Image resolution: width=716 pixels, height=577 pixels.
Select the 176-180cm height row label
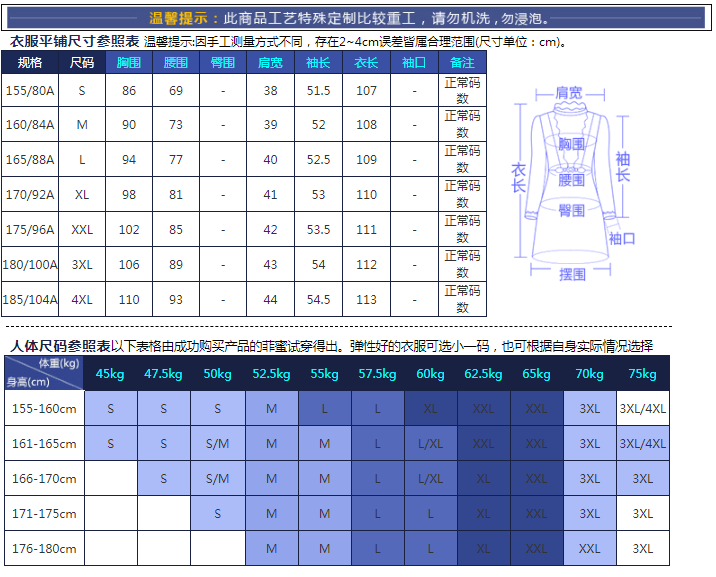point(42,549)
